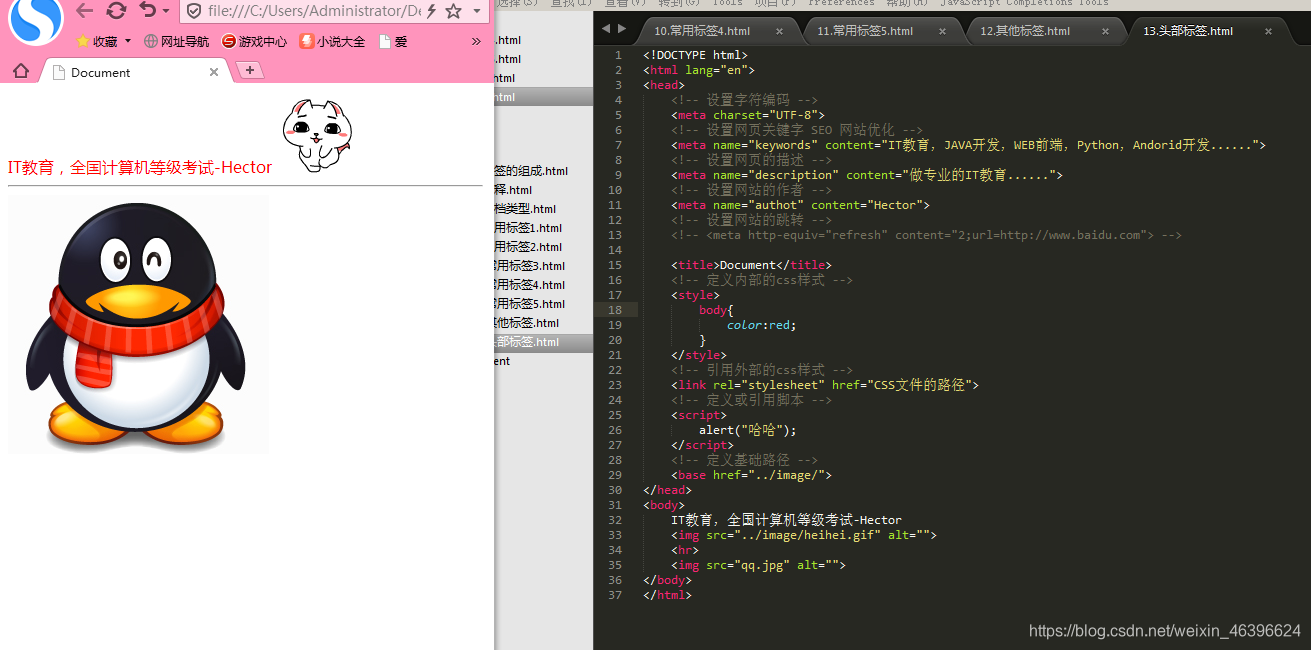The image size is (1311, 650).
Task: Click the alert("哈哈"); code line
Action: point(748,430)
